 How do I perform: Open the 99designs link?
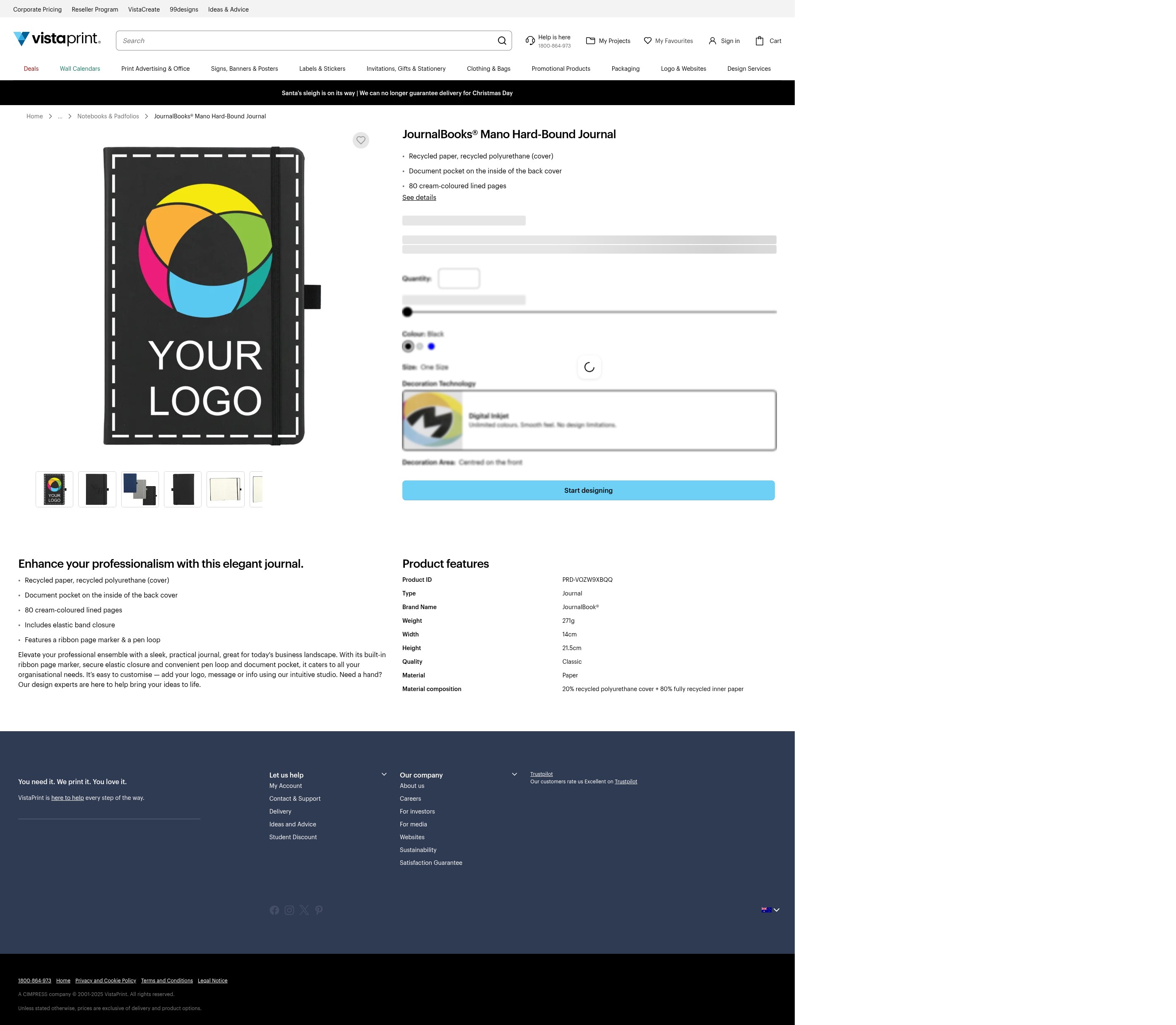click(x=184, y=9)
